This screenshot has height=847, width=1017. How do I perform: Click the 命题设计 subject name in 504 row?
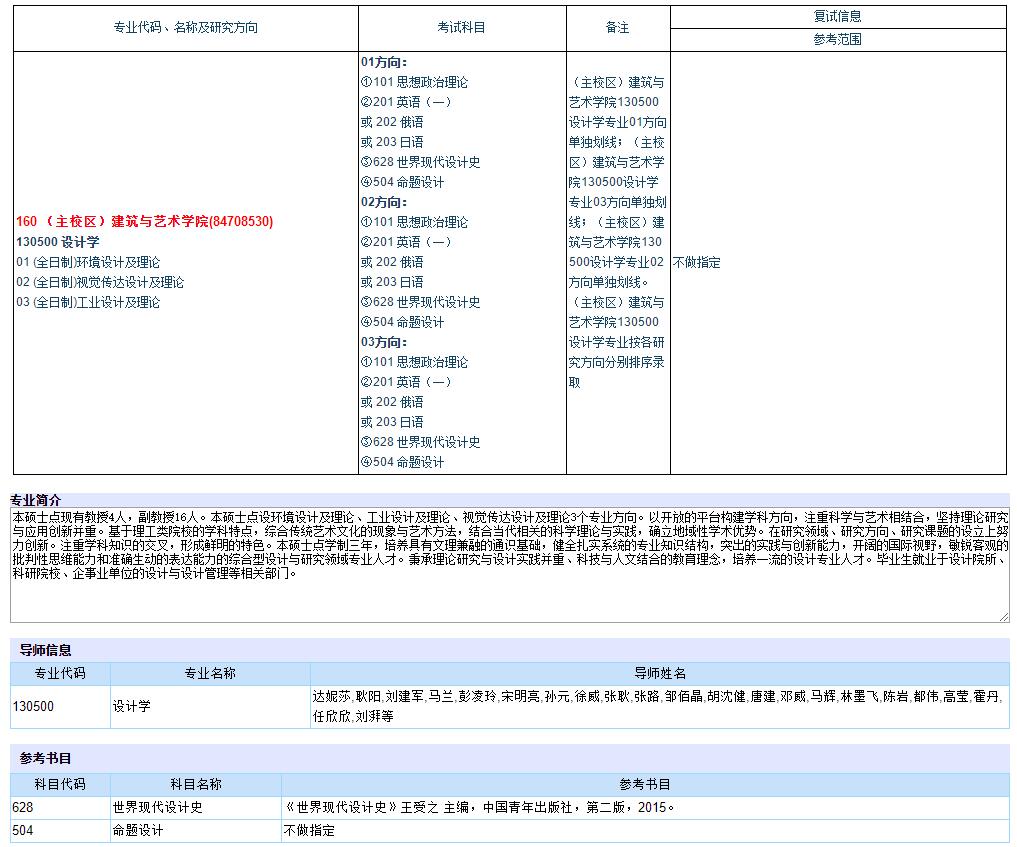click(138, 831)
